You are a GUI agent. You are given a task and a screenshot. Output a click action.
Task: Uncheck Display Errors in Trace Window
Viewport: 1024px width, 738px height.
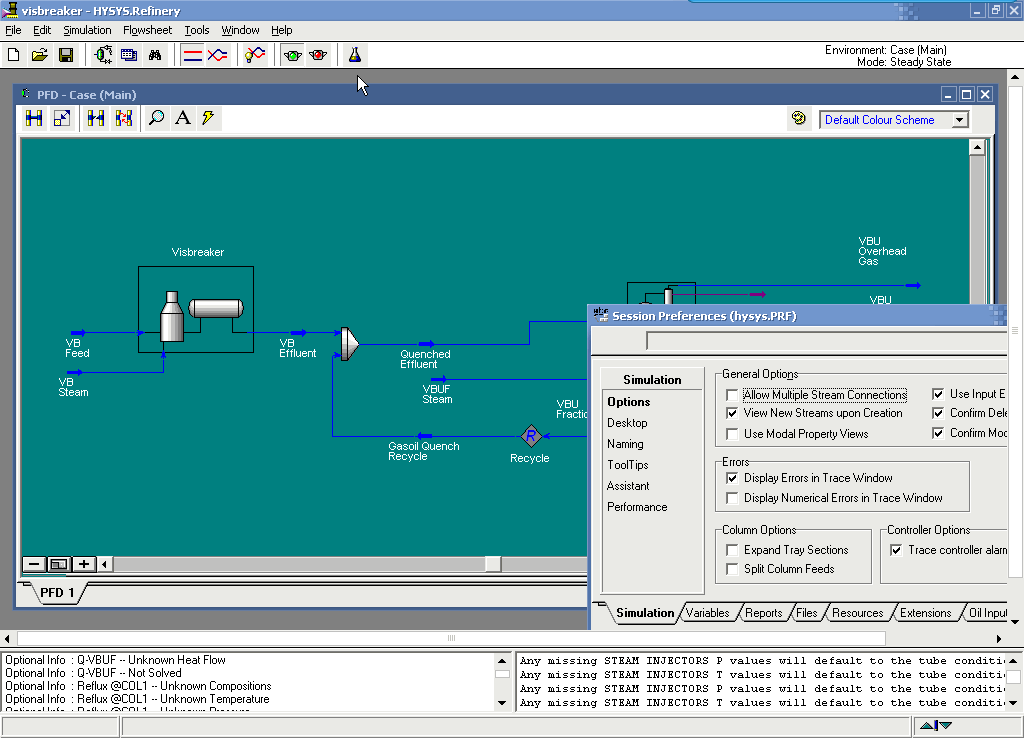[x=732, y=478]
